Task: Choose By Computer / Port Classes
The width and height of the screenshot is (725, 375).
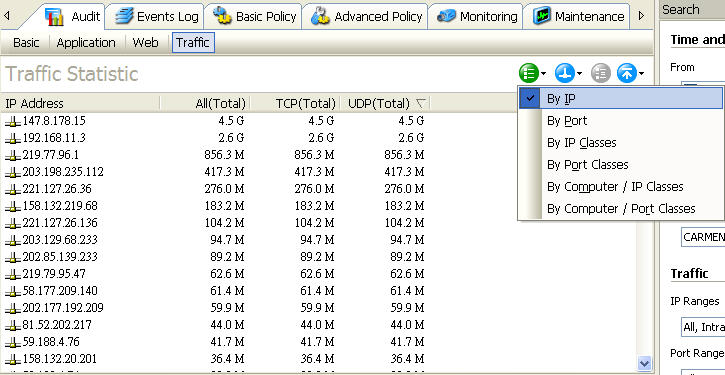Action: click(x=621, y=209)
